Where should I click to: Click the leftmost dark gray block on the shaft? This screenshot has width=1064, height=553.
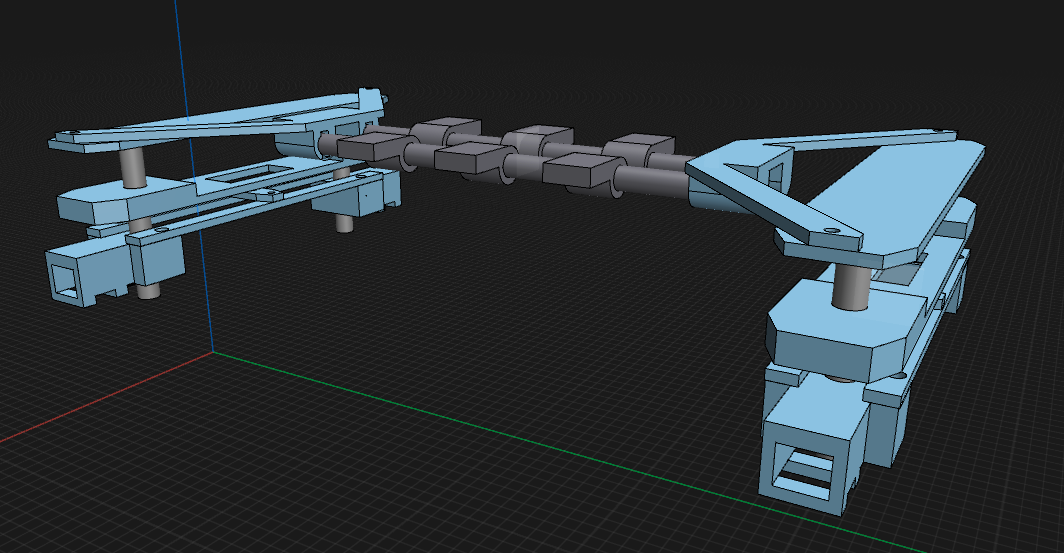(367, 147)
